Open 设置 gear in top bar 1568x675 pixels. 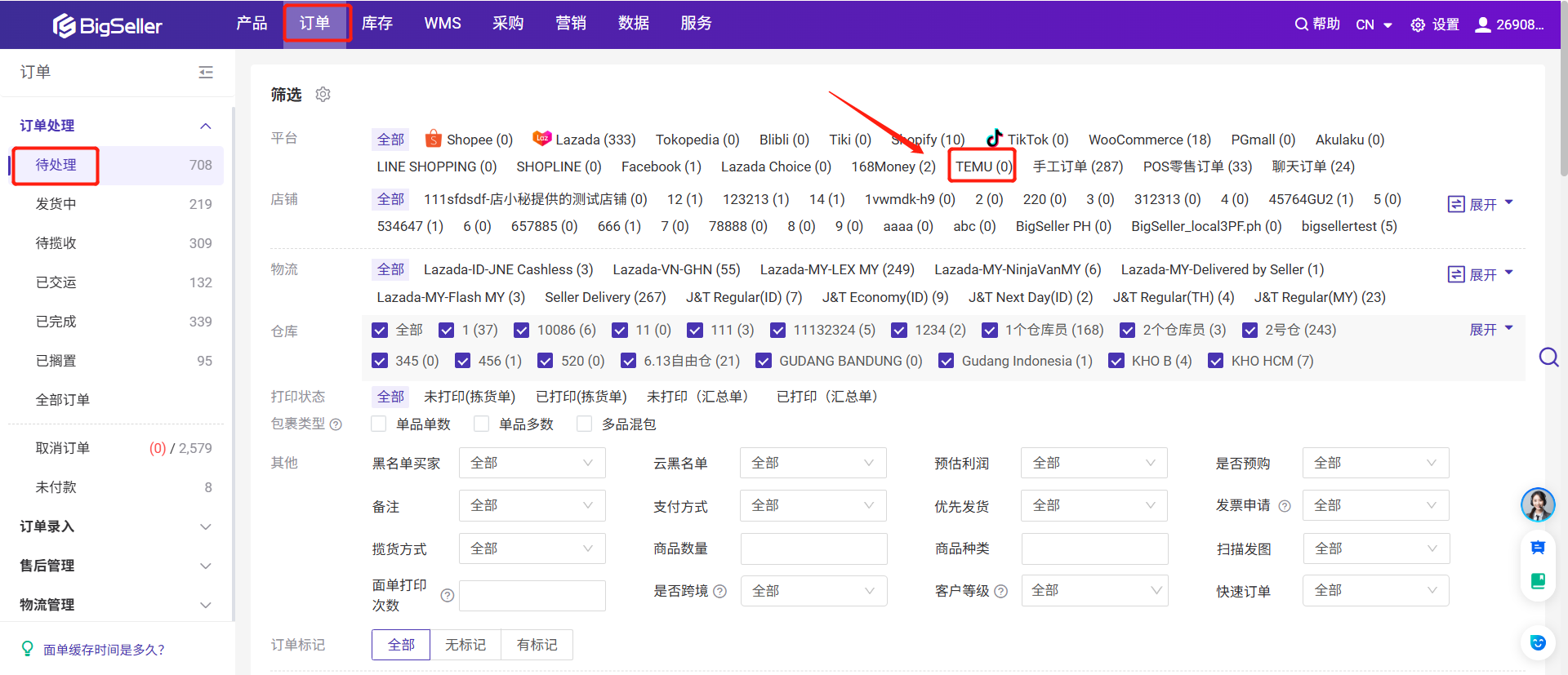tap(1418, 24)
